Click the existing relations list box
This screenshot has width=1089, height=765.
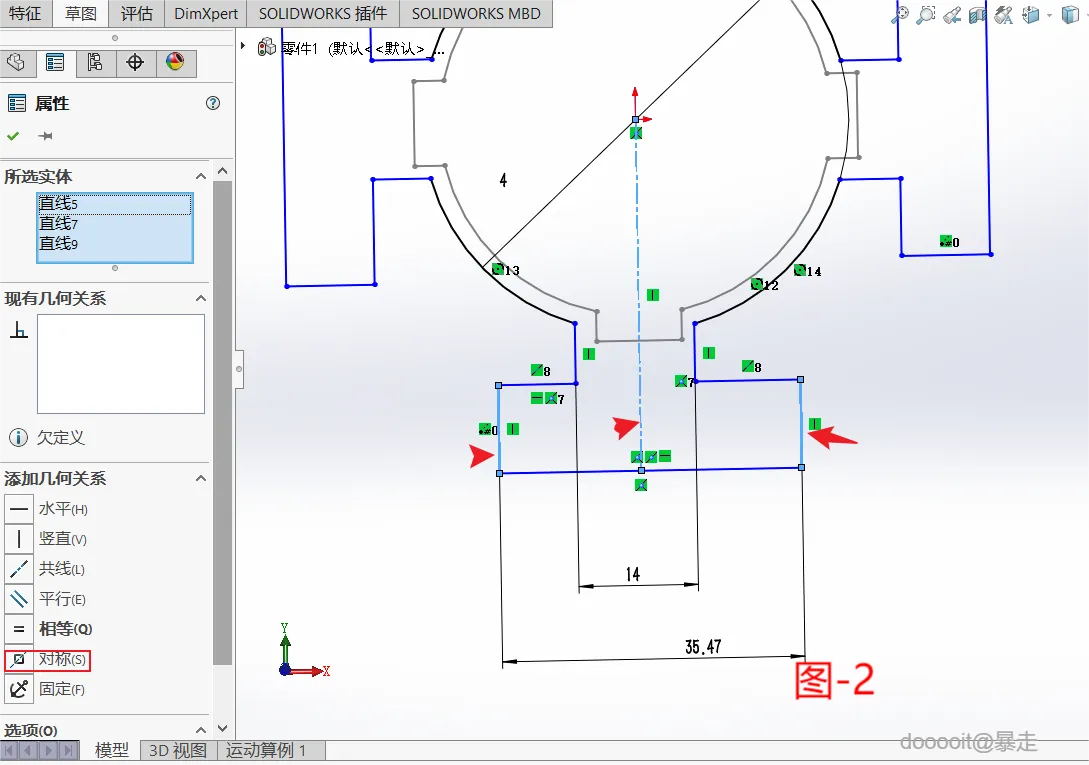121,364
